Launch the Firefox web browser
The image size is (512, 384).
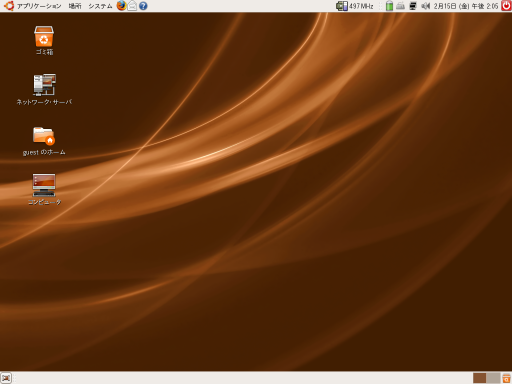pyautogui.click(x=122, y=6)
